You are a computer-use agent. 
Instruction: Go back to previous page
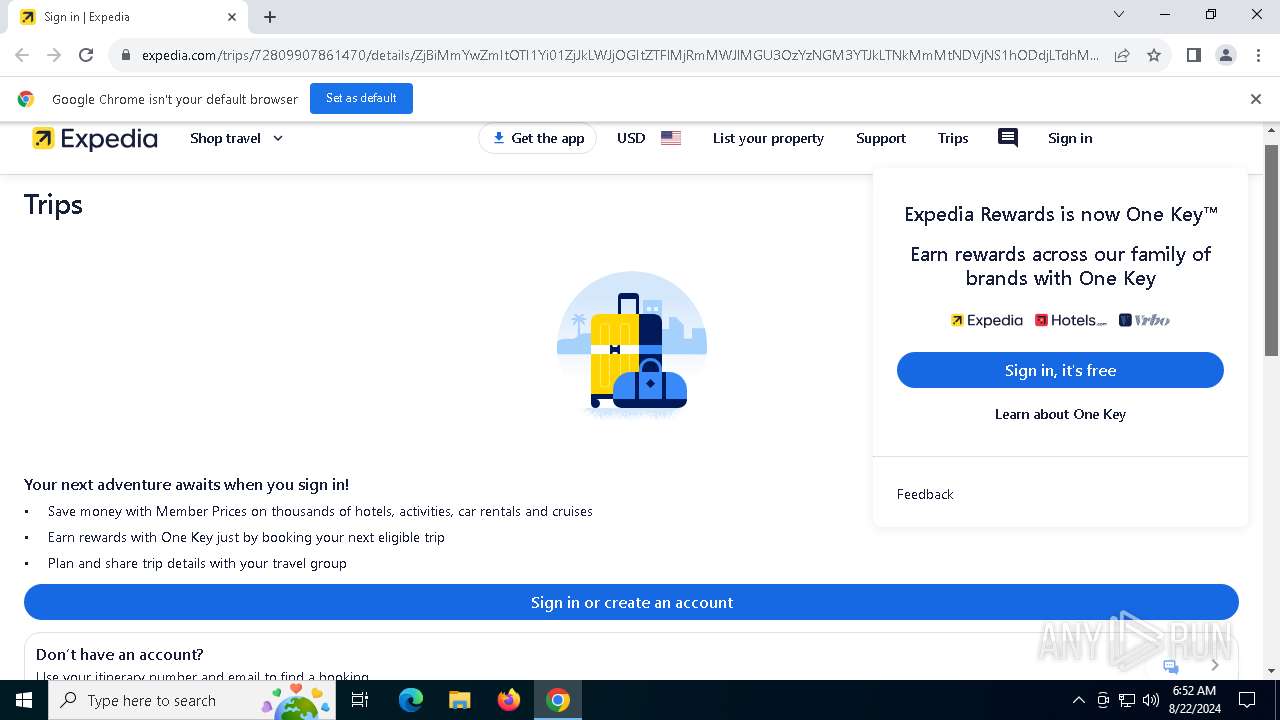tap(22, 55)
